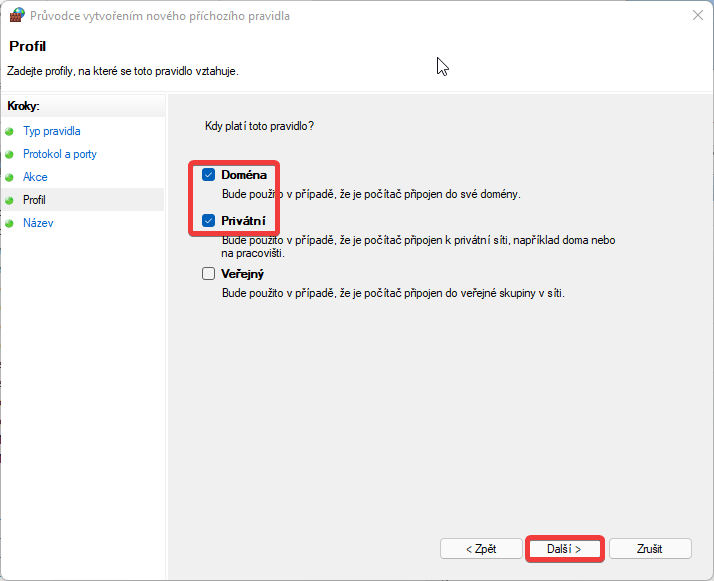Select the Profil step in sidebar

pos(34,200)
